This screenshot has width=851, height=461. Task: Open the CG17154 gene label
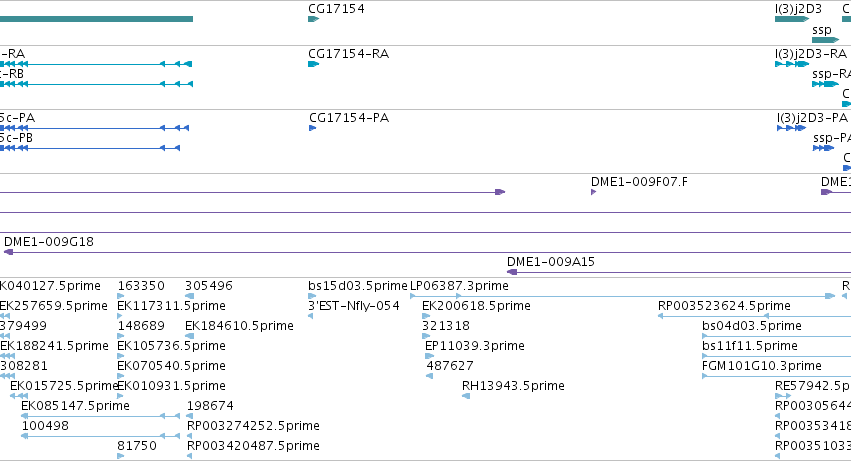[336, 9]
